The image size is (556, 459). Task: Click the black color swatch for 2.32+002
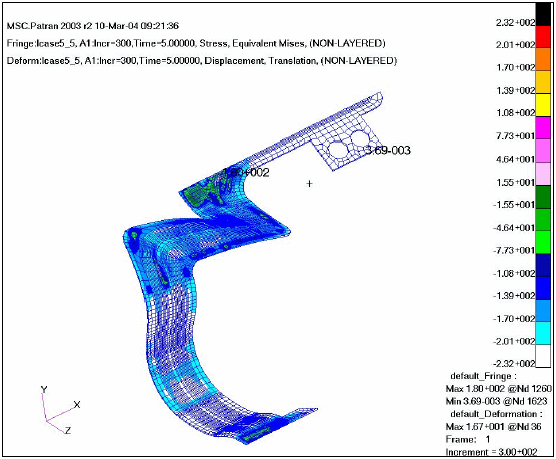point(543,14)
